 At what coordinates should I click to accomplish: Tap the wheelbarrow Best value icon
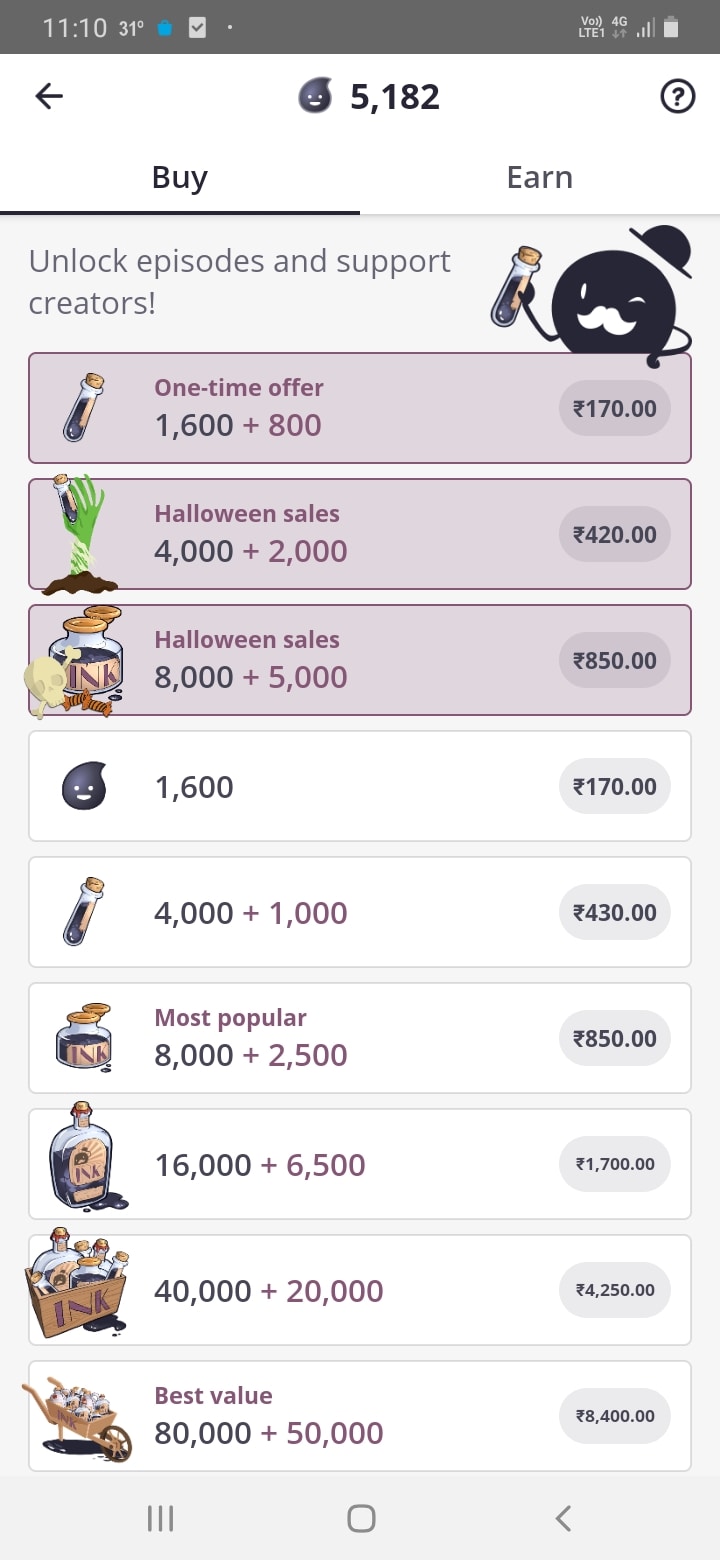coord(78,1417)
